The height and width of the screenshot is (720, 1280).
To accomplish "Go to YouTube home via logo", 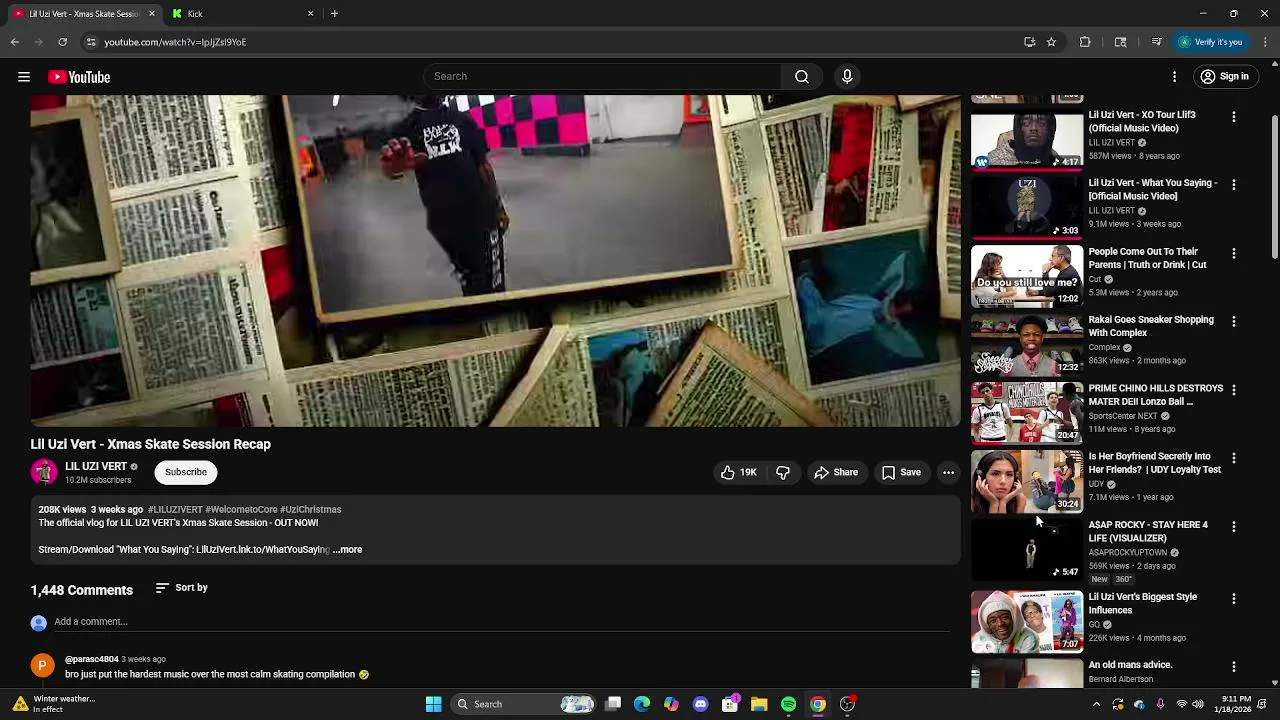I will (79, 77).
